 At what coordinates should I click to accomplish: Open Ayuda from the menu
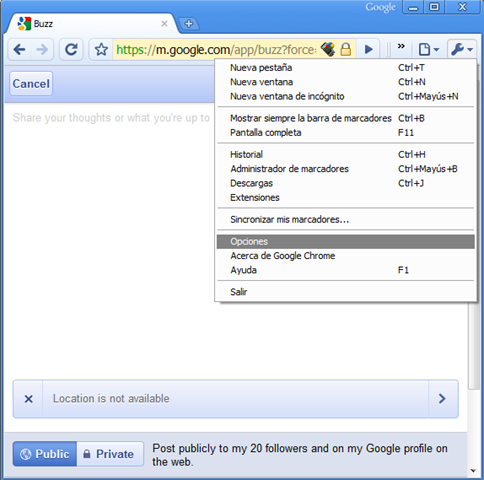[346, 270]
